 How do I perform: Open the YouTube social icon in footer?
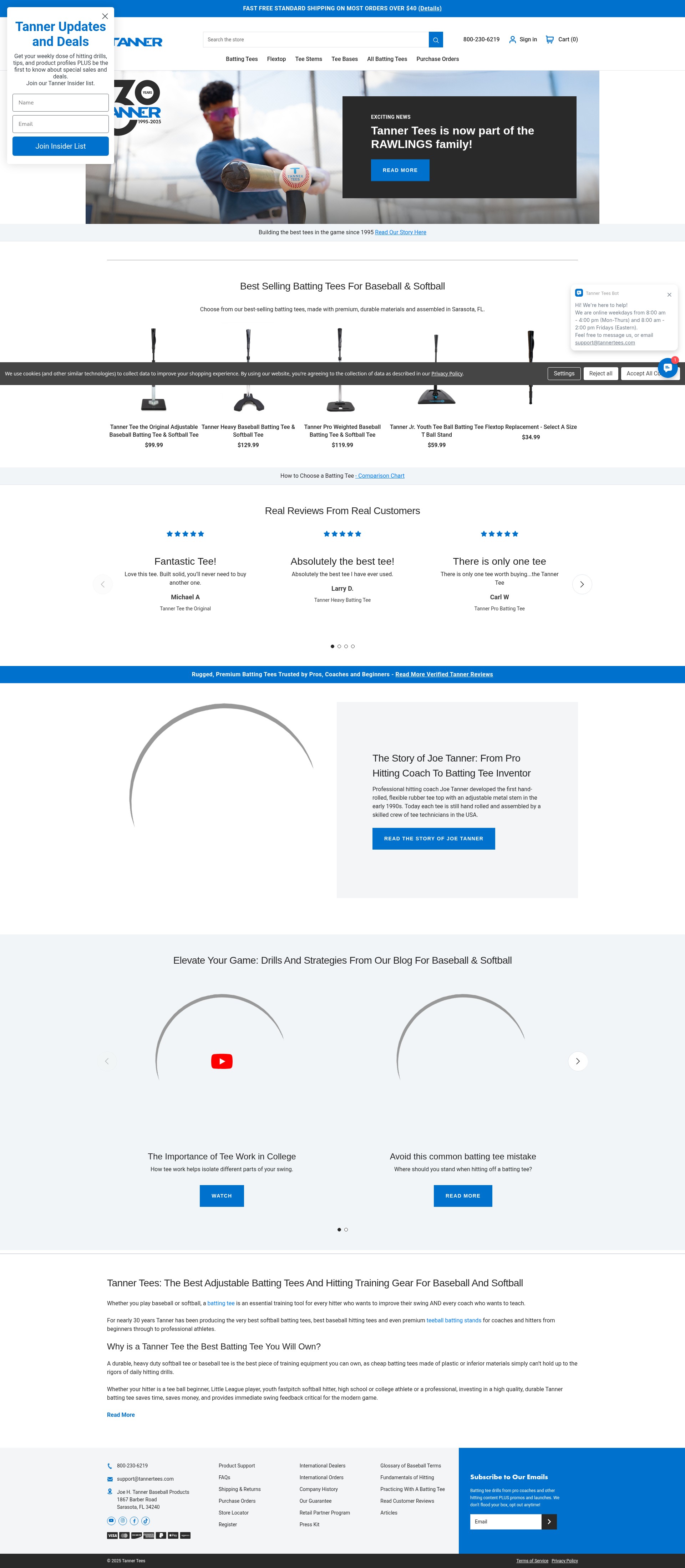pos(111,1521)
